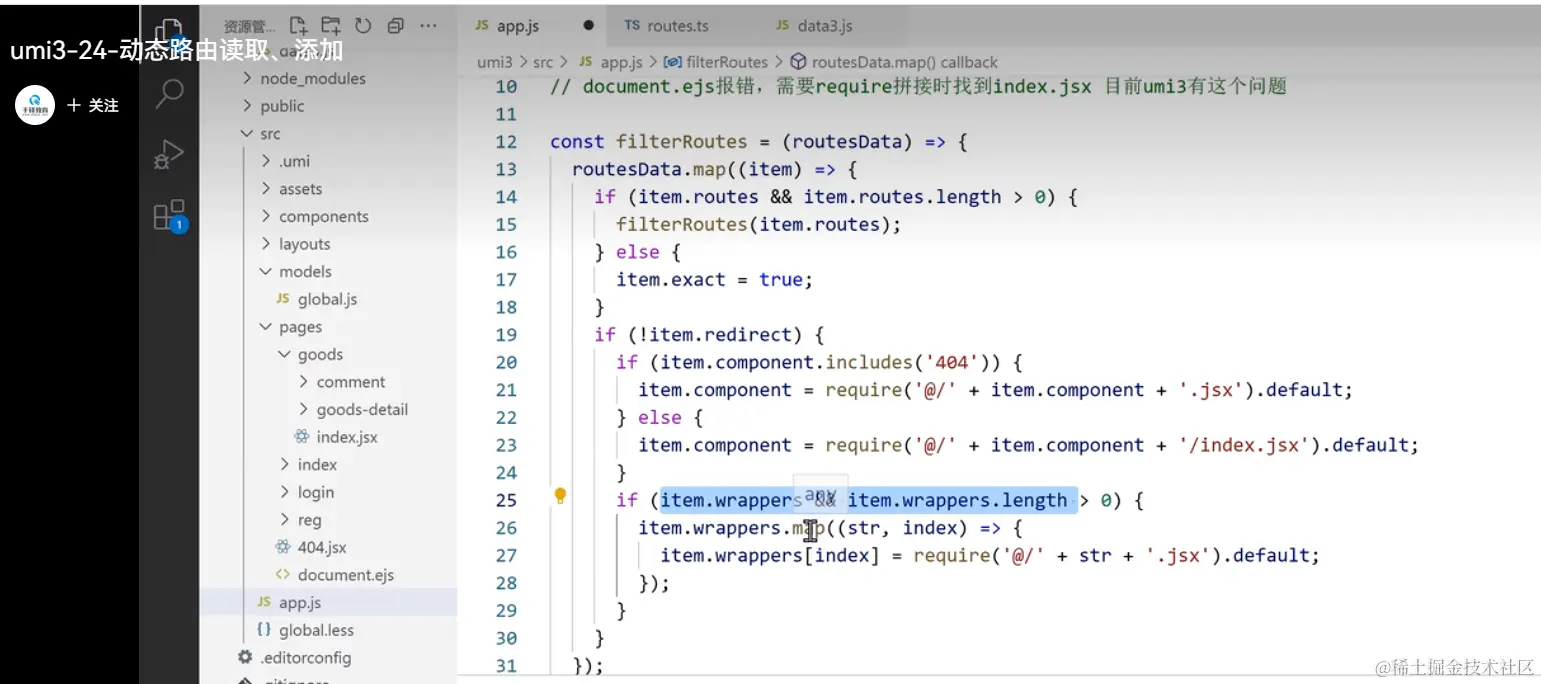The image size is (1541, 684).
Task: Expand the index folder under pages
Action: click(x=317, y=464)
